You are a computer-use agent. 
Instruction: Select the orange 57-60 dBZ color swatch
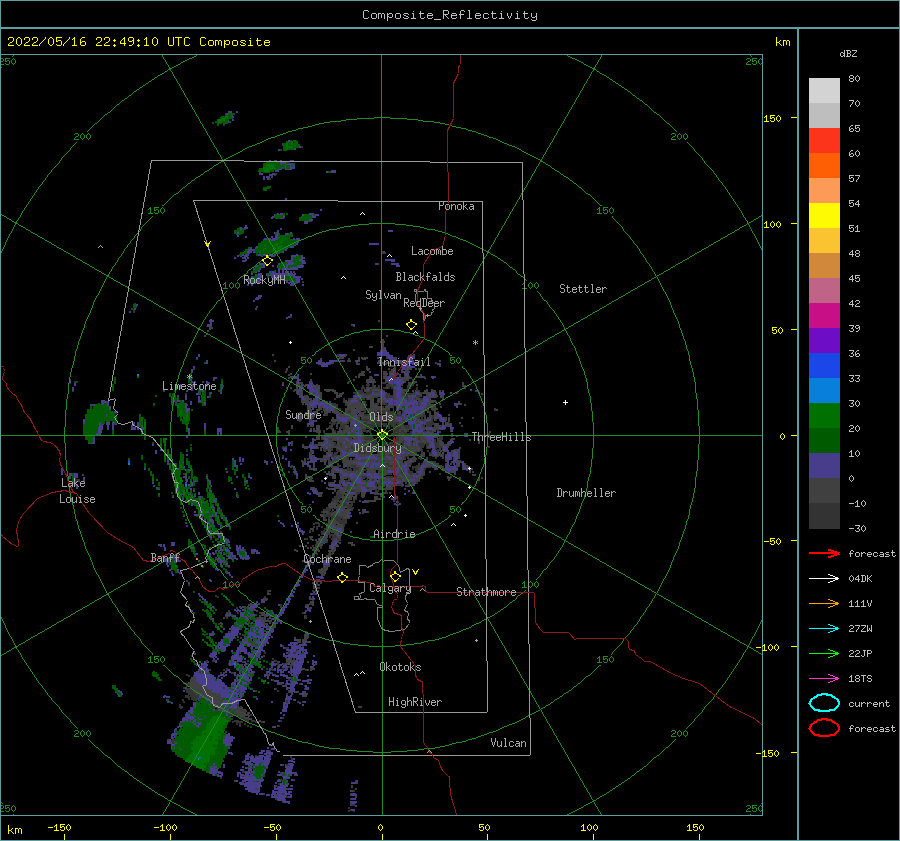coord(824,165)
